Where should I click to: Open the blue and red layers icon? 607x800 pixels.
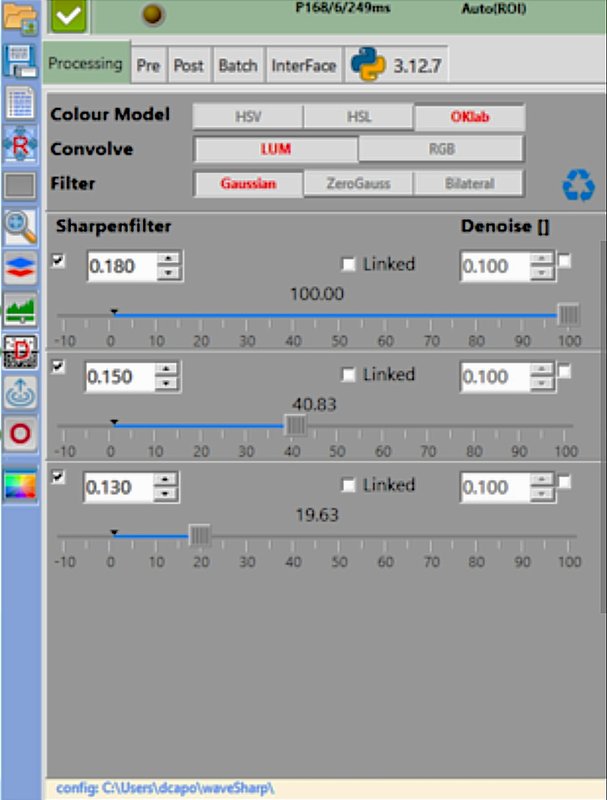coord(20,268)
